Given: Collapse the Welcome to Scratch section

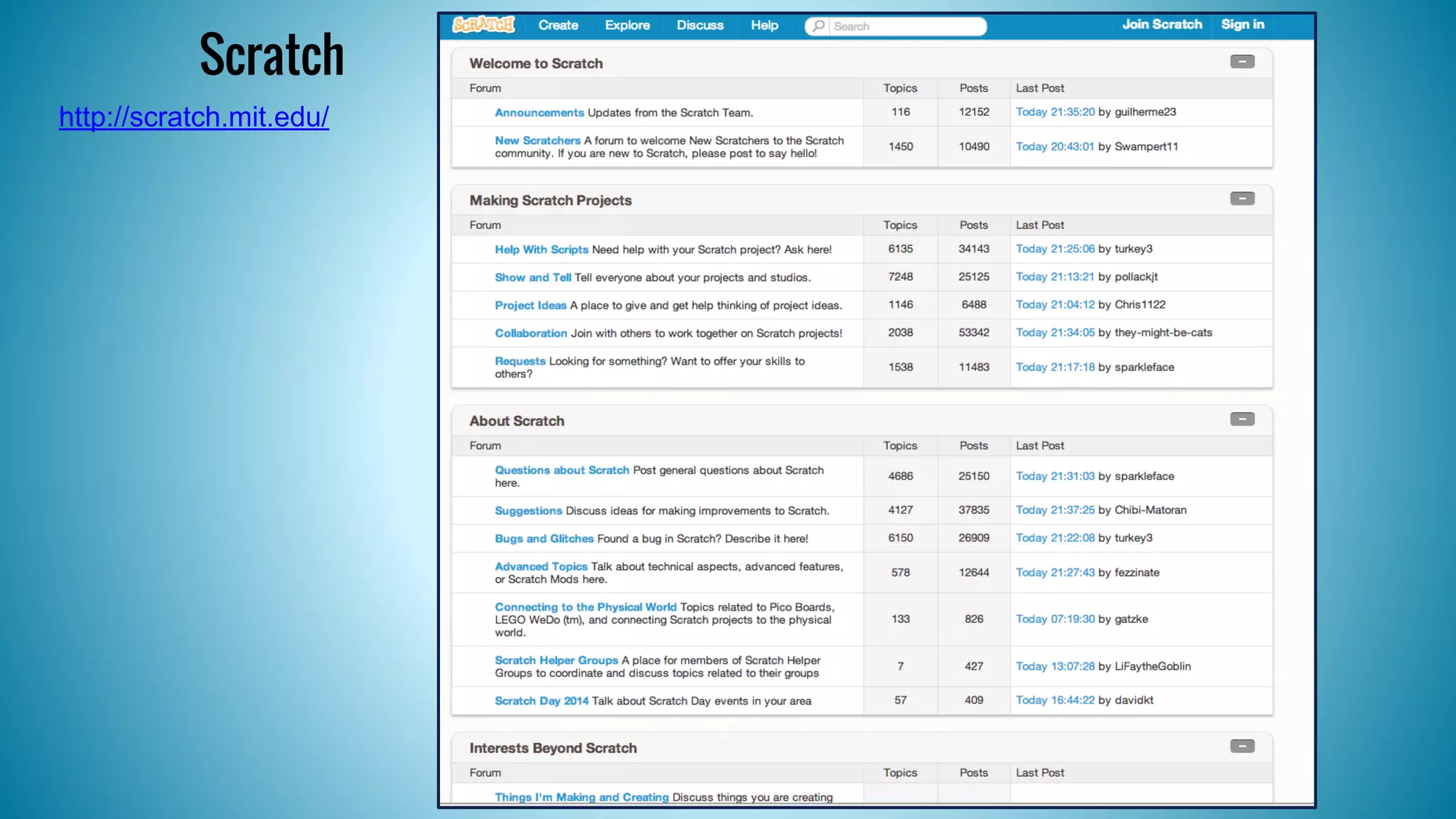Looking at the screenshot, I should [1242, 62].
